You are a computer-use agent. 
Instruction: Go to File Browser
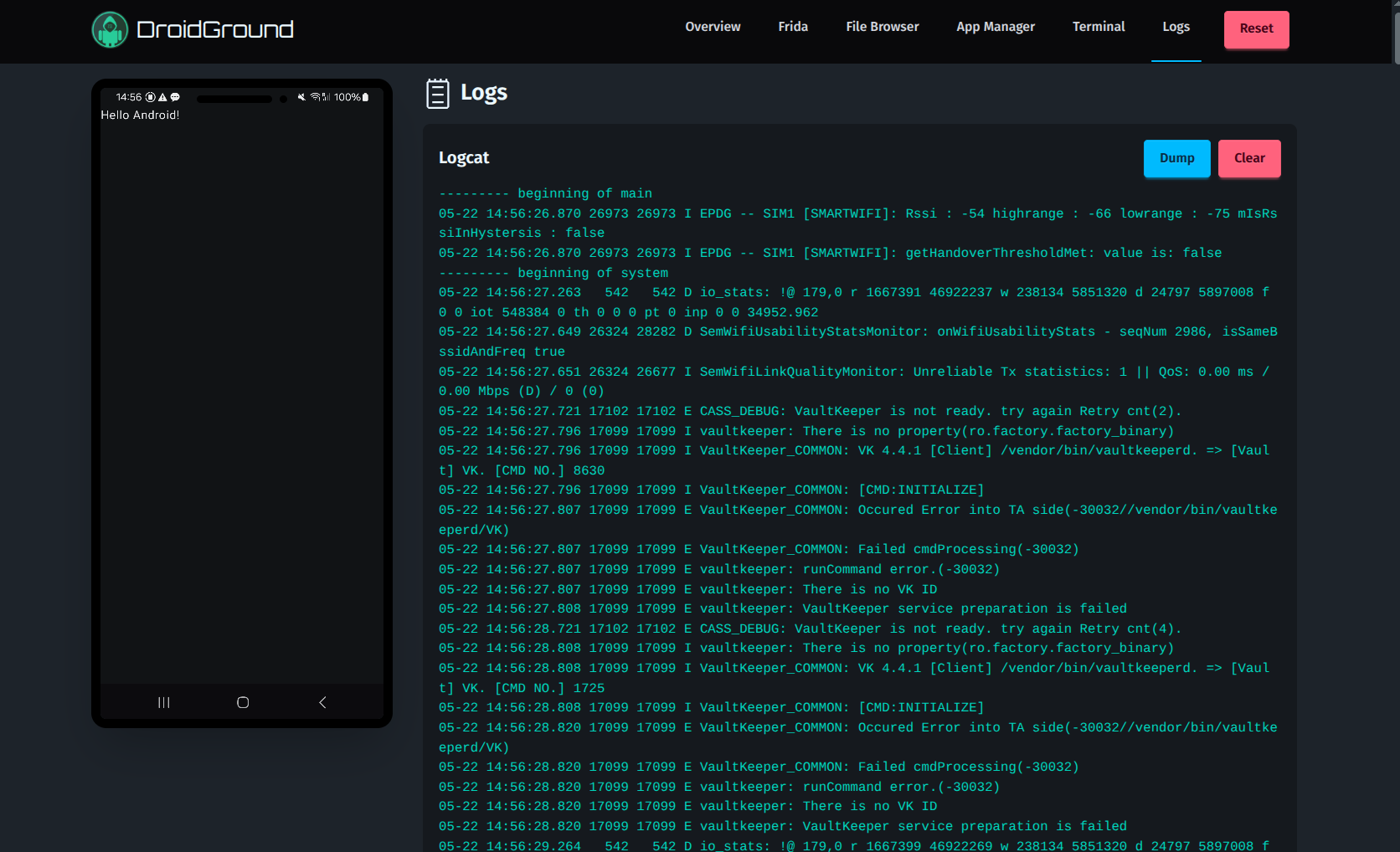(883, 27)
